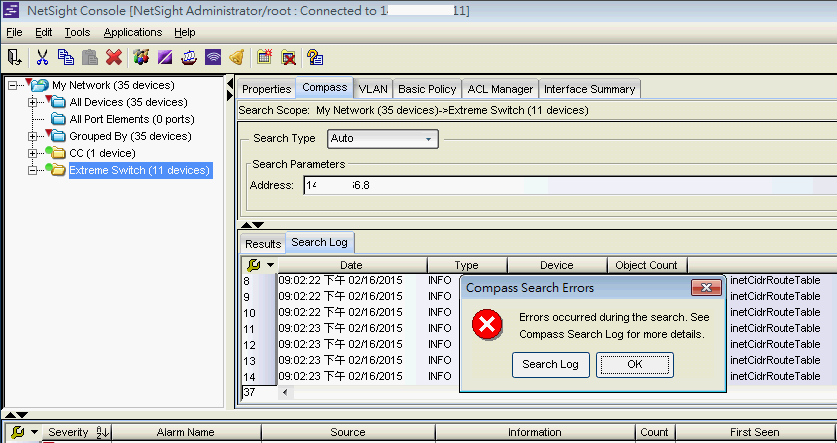This screenshot has width=837, height=443.
Task: Open the Edit menu
Action: point(44,32)
